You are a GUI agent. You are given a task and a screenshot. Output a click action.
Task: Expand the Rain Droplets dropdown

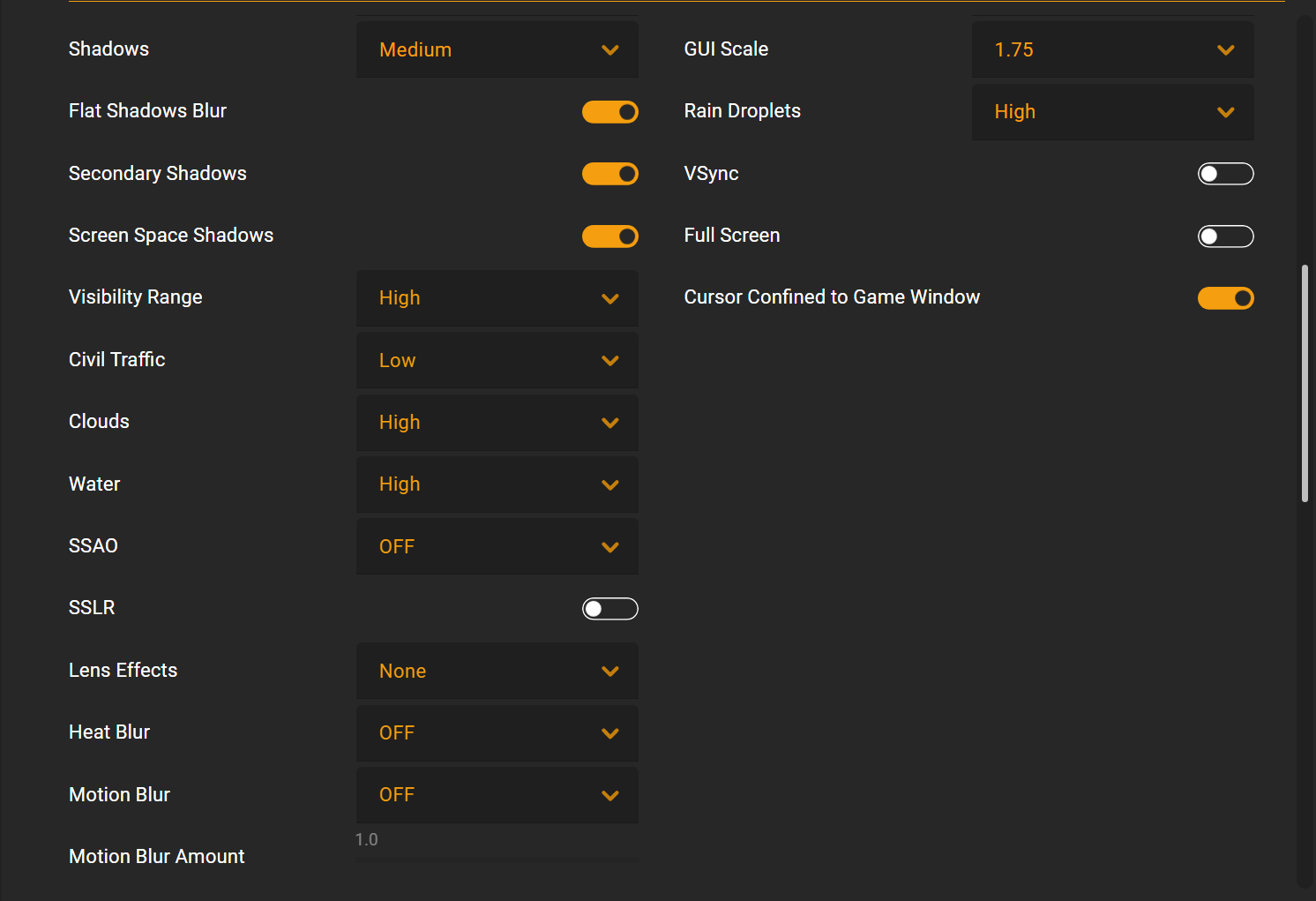coord(1112,112)
